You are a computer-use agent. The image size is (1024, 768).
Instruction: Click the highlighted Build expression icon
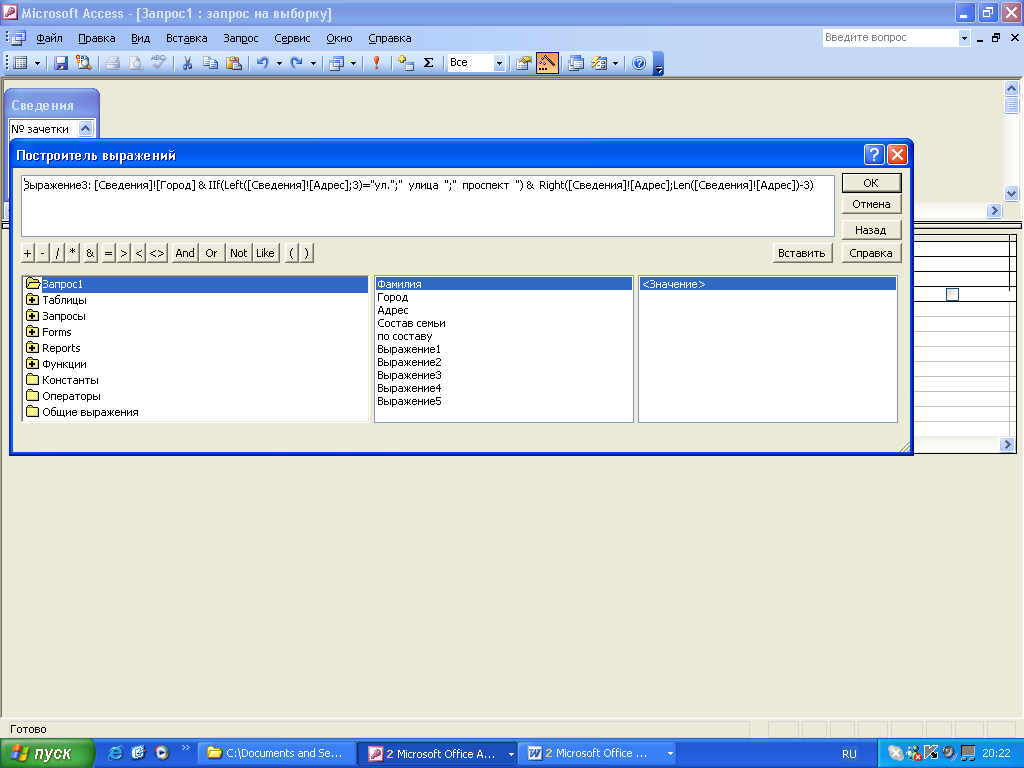click(547, 63)
